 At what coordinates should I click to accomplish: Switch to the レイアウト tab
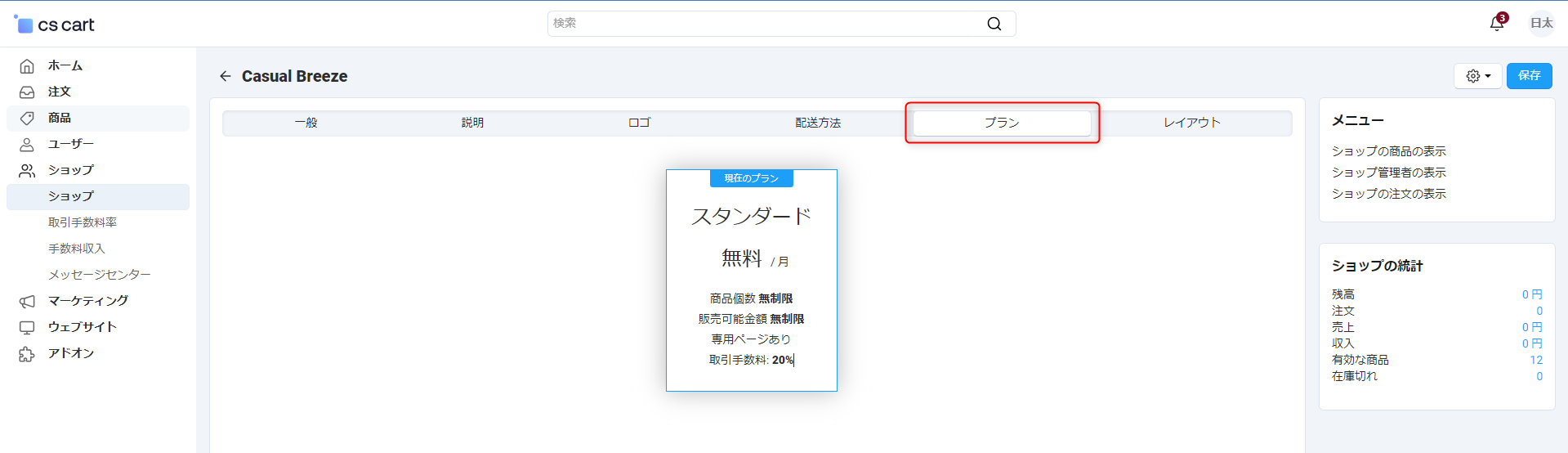tap(1191, 123)
